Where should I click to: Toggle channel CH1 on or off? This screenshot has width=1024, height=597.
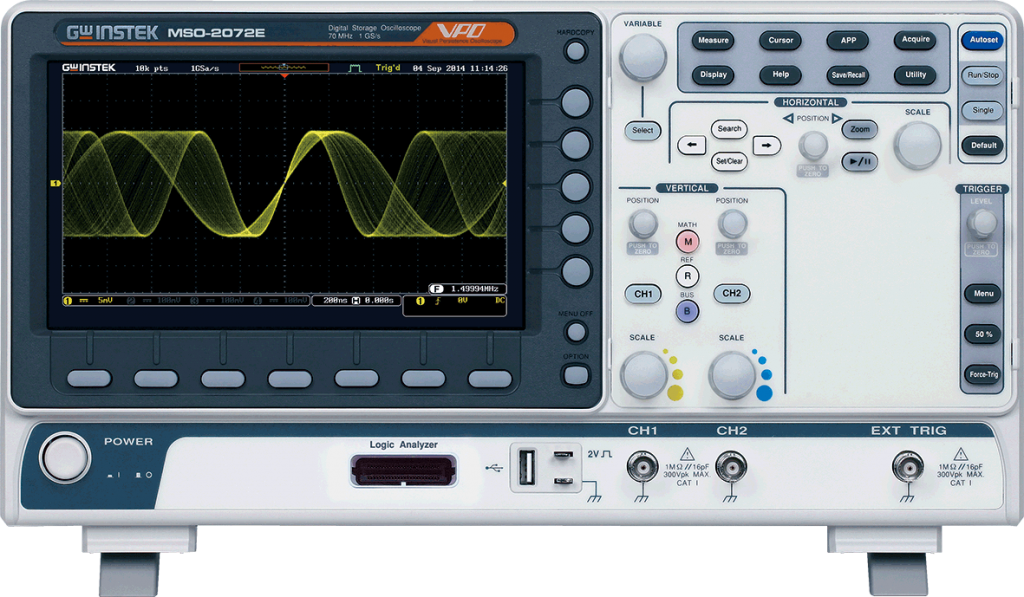(643, 294)
